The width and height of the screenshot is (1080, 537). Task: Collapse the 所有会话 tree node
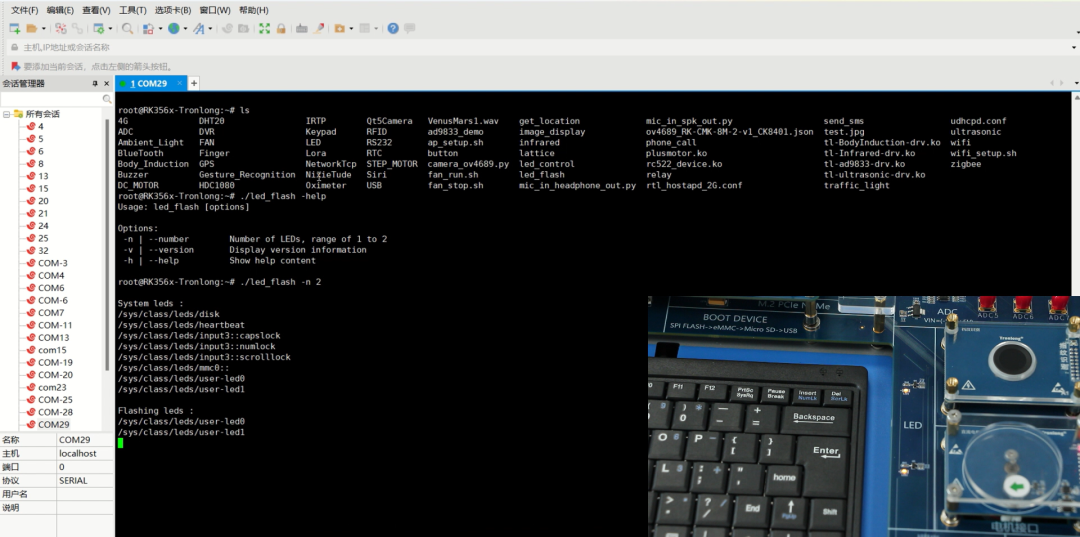click(6, 114)
